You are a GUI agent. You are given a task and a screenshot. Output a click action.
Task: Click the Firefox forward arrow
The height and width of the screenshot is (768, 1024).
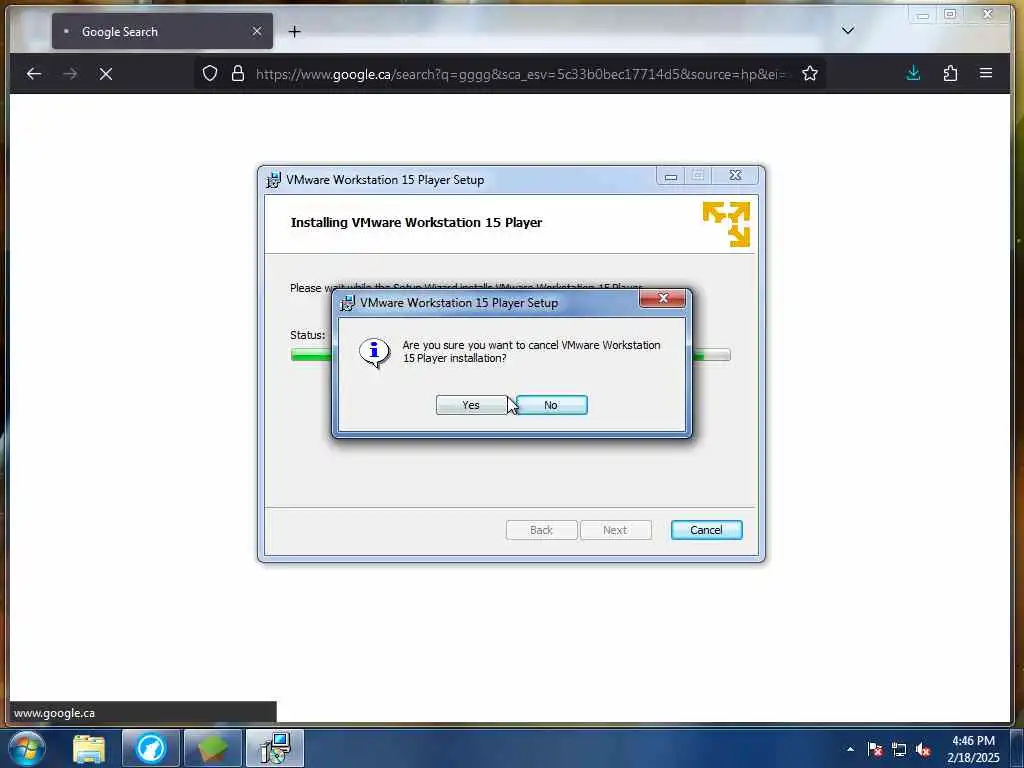click(70, 74)
